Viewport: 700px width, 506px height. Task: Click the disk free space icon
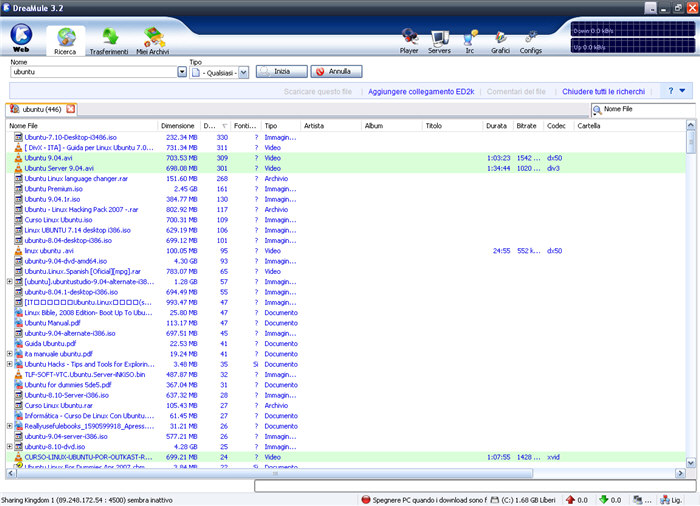point(494,500)
